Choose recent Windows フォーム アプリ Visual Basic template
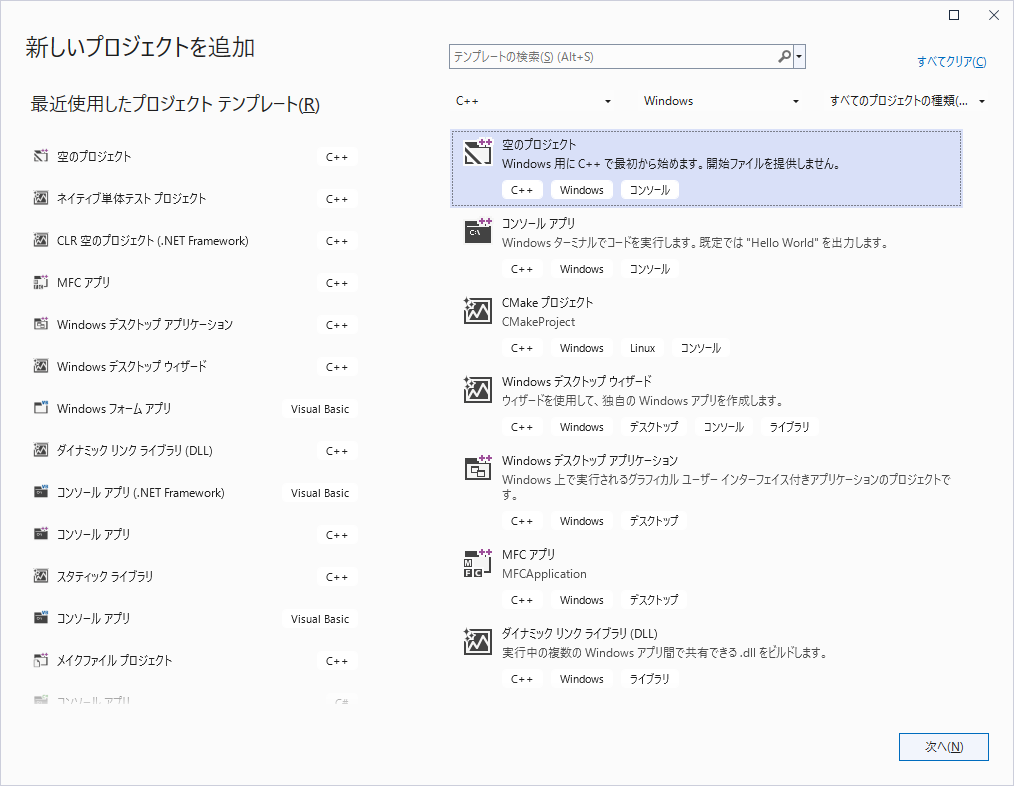 (x=114, y=409)
